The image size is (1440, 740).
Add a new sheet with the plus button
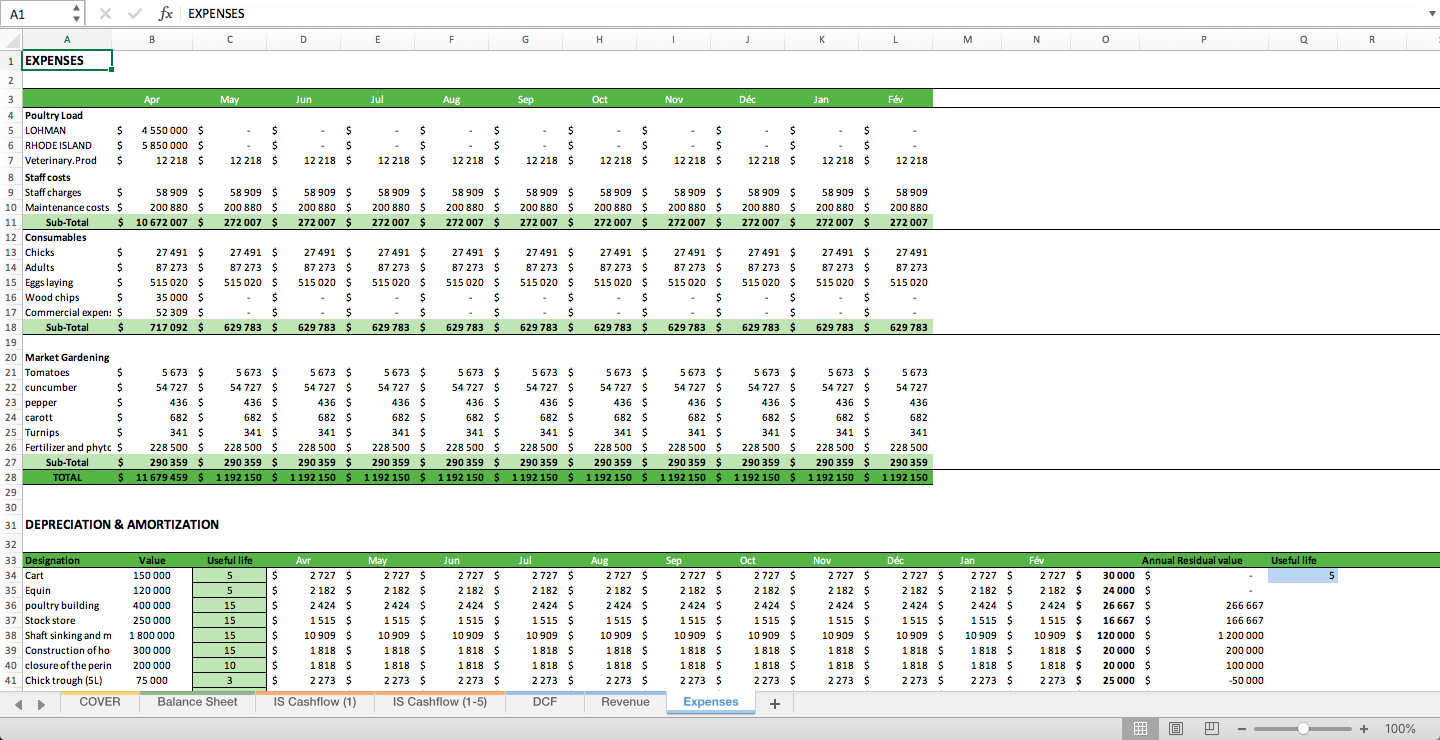coord(774,703)
